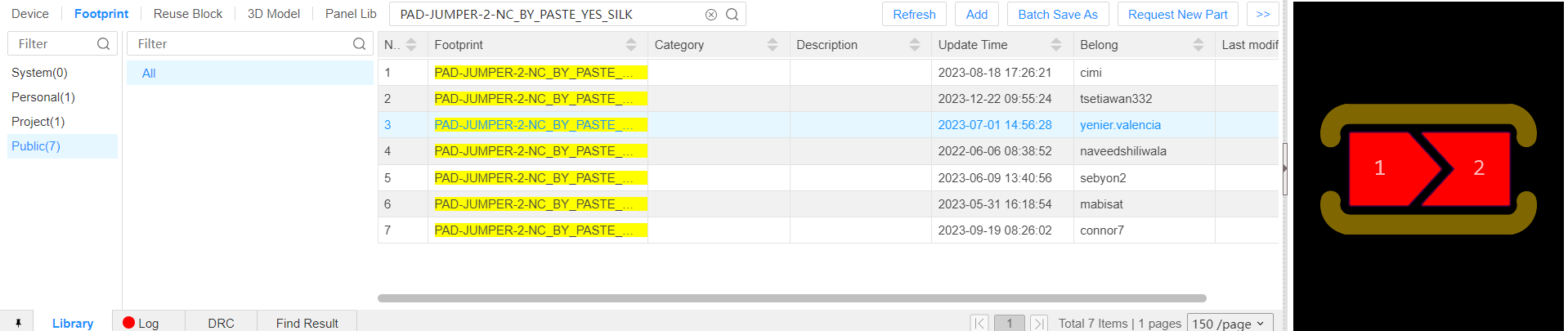Click the footprint preview image
The width and height of the screenshot is (1568, 331).
(1428, 168)
